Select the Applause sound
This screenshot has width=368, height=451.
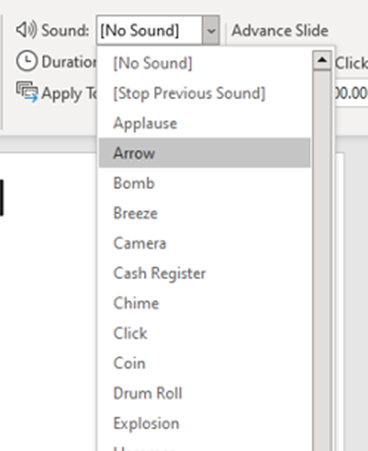click(205, 123)
